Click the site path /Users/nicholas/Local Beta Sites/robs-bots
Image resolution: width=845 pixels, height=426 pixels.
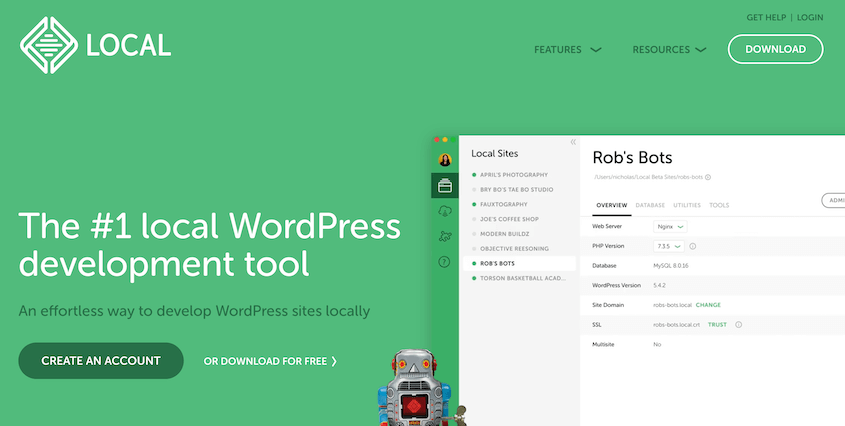click(x=649, y=177)
